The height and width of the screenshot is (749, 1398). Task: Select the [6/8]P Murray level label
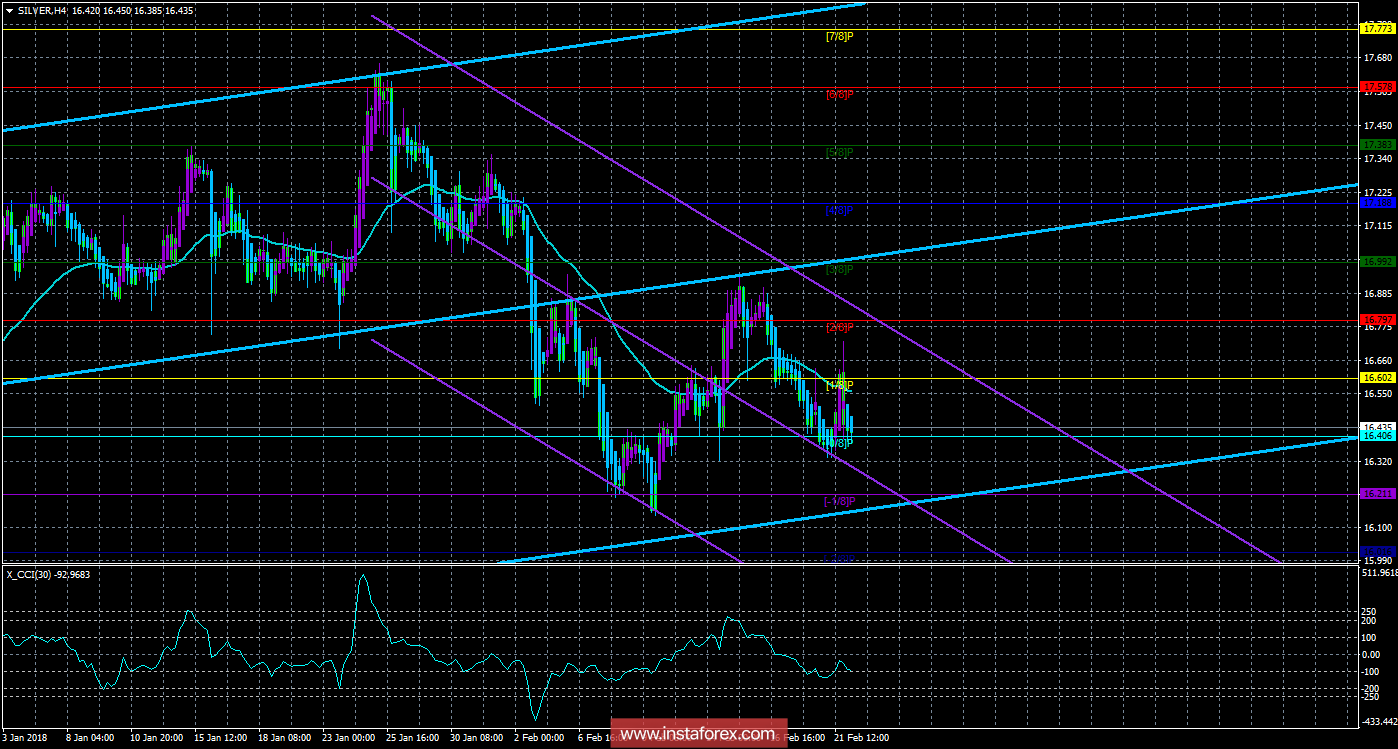841,95
